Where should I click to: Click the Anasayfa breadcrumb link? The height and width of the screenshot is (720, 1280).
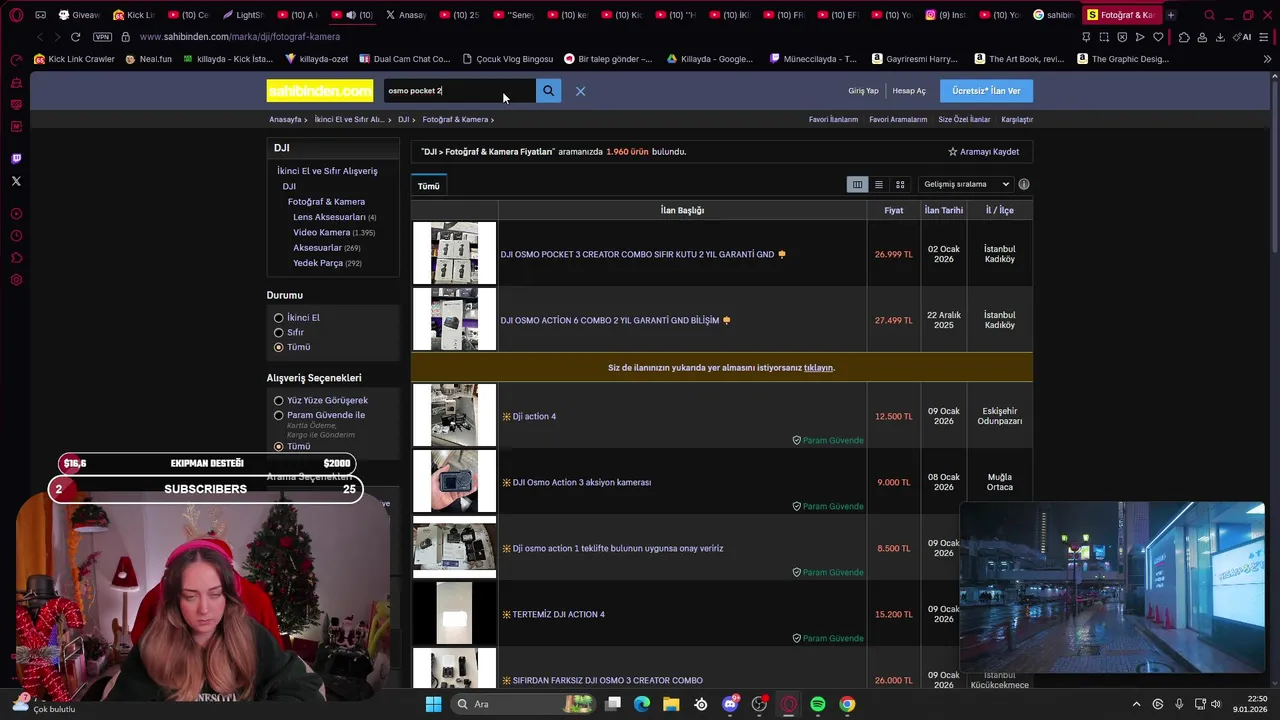[285, 120]
